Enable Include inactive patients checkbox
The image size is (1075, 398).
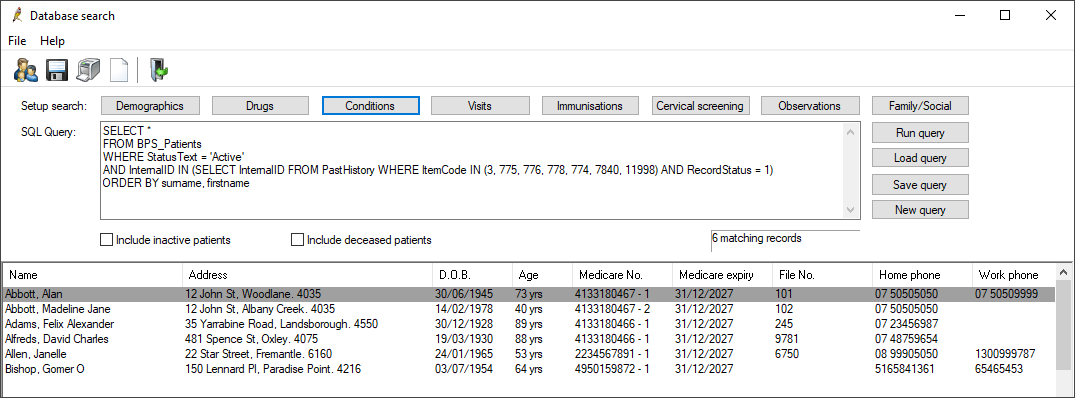click(x=106, y=240)
